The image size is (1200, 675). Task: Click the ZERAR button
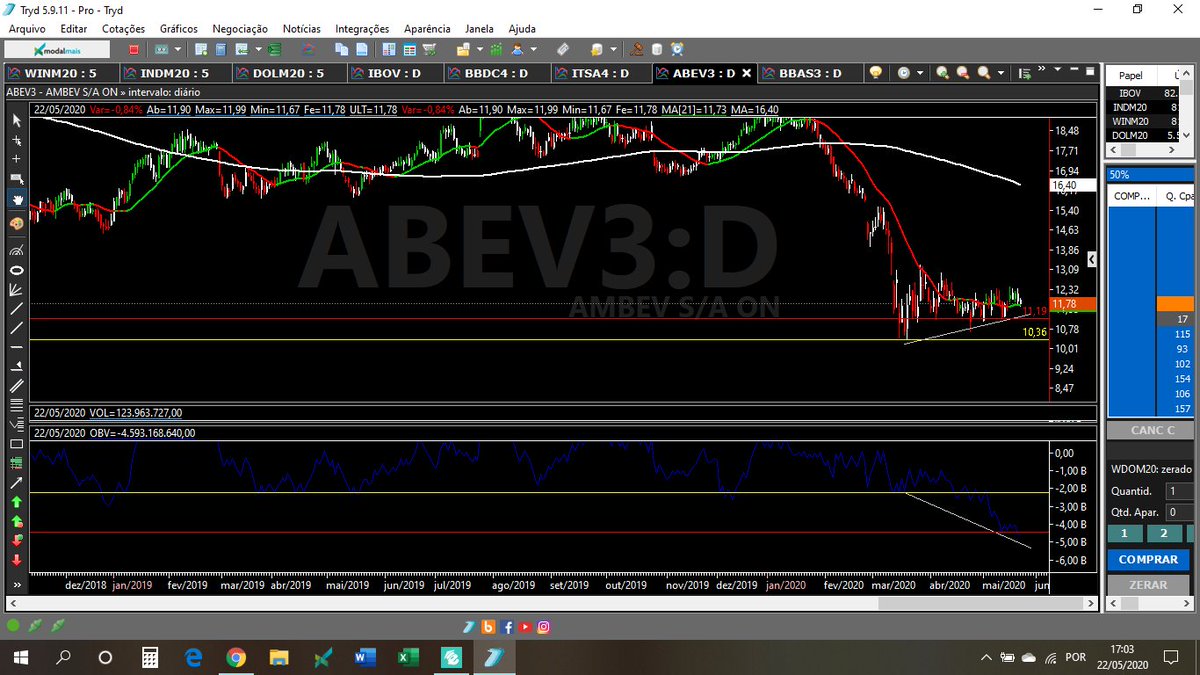coord(1148,585)
